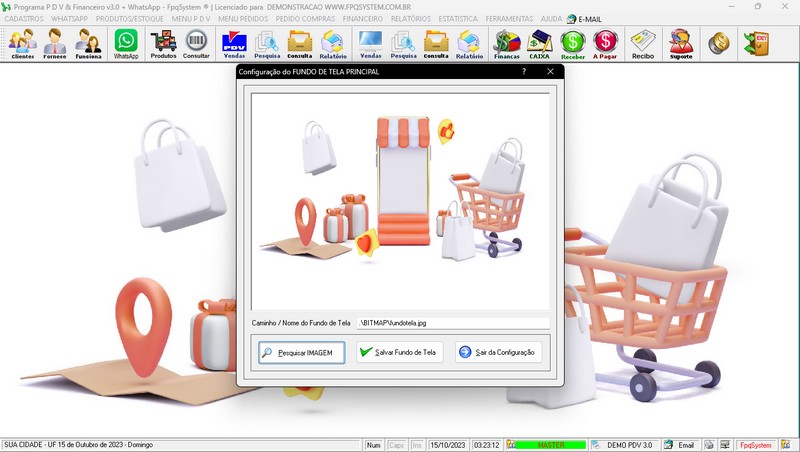Open the FERRAMENTAS menu

coord(509,19)
